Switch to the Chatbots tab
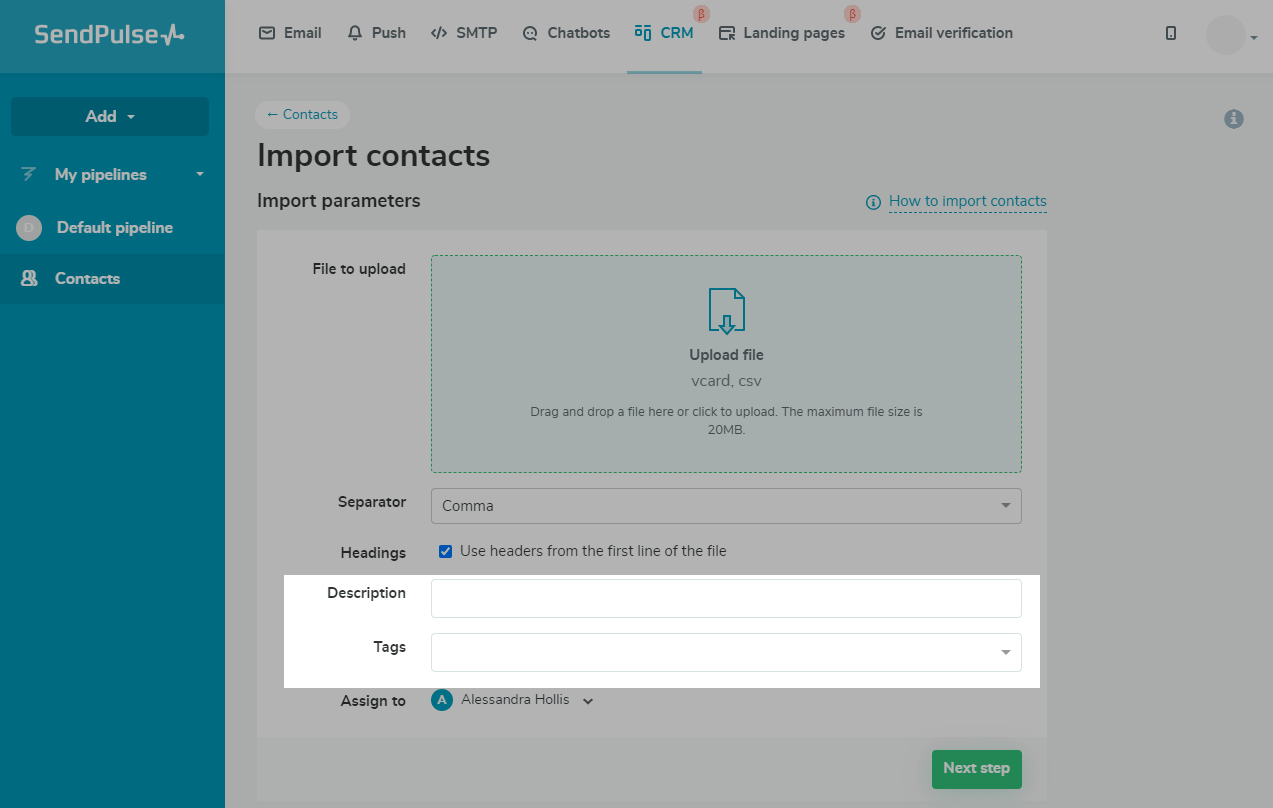The image size is (1273, 808). point(566,33)
